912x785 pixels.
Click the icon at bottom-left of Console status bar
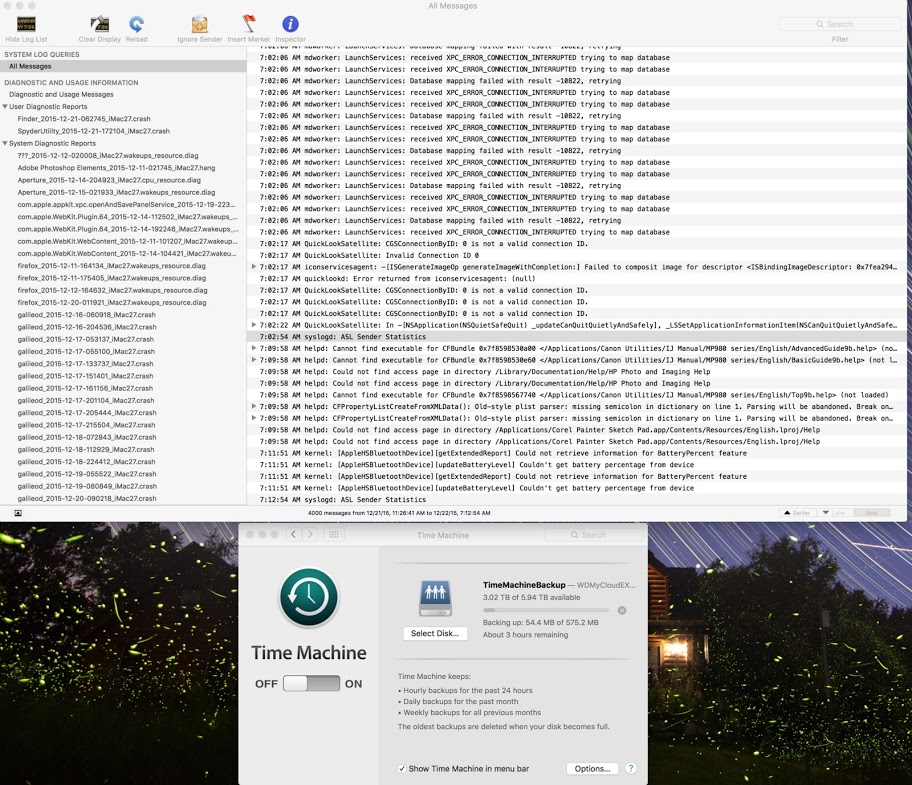(x=18, y=513)
